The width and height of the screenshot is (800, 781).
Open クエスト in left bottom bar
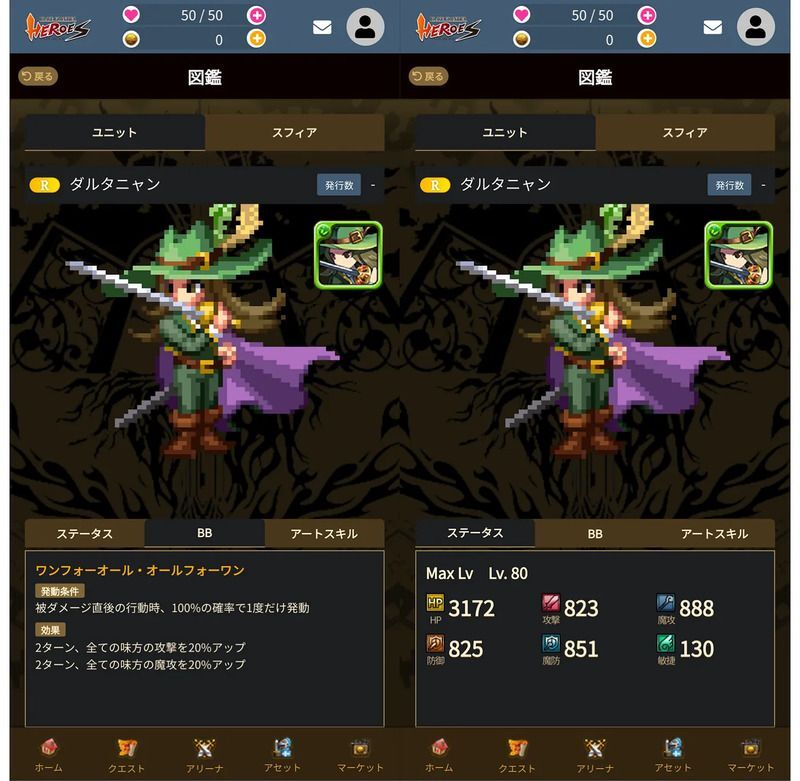point(126,755)
